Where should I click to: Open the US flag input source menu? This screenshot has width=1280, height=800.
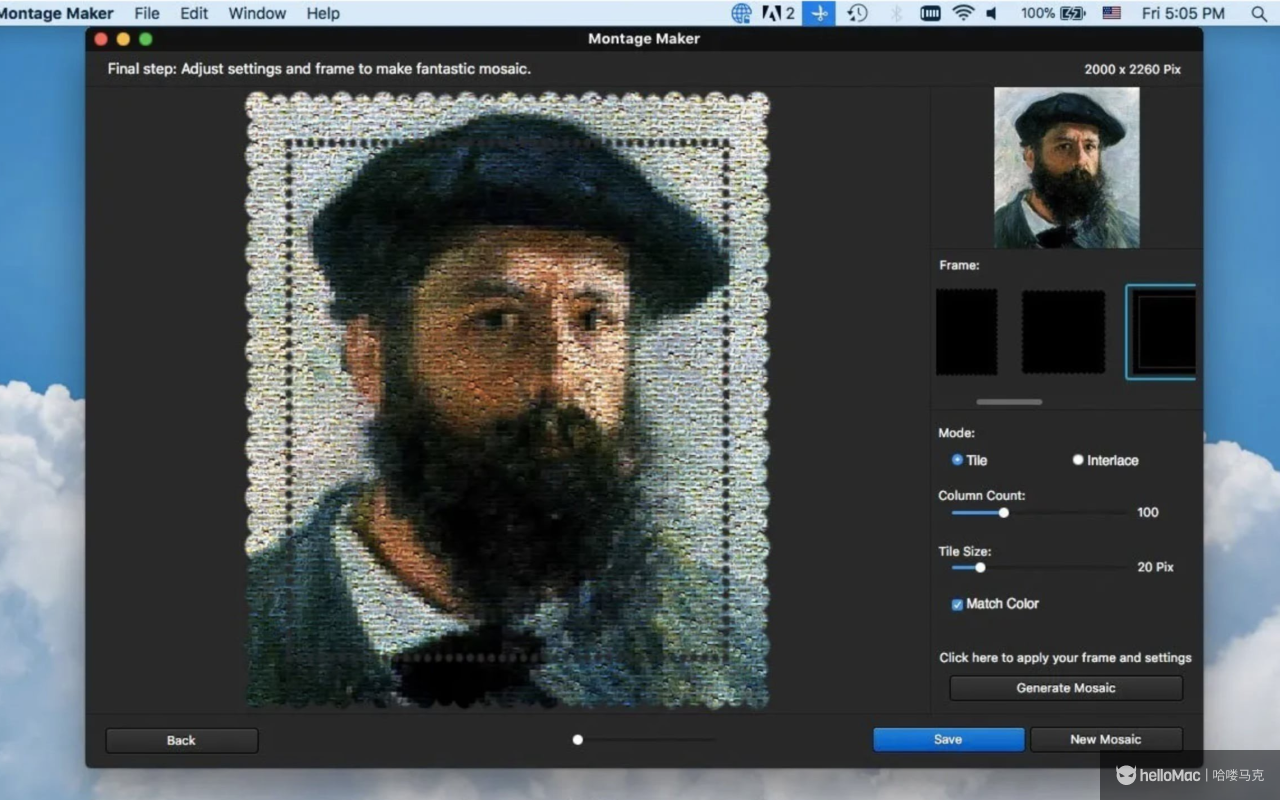coord(1111,13)
